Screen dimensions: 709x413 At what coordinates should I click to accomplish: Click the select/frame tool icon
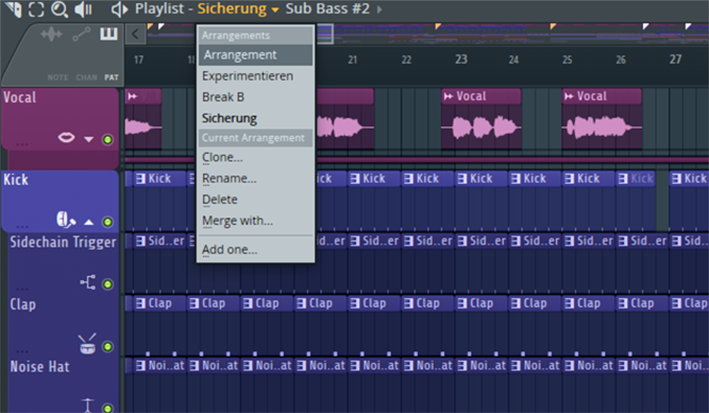[x=35, y=10]
